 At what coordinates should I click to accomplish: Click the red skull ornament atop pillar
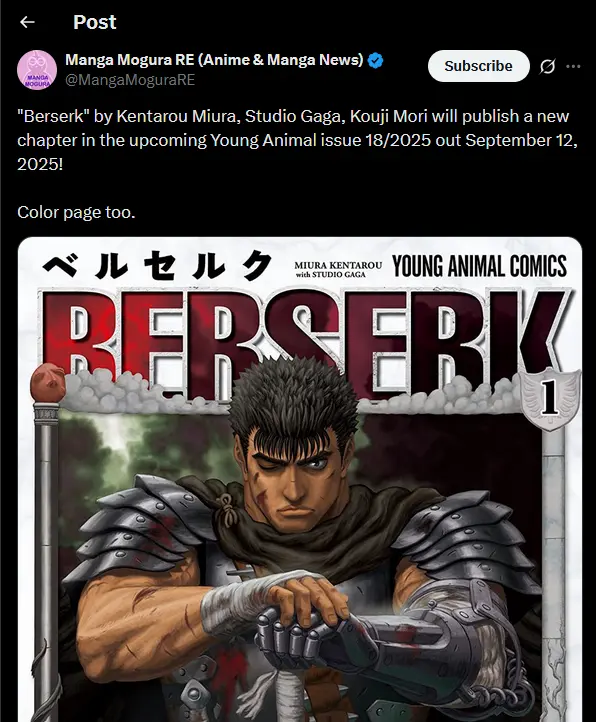(x=48, y=382)
